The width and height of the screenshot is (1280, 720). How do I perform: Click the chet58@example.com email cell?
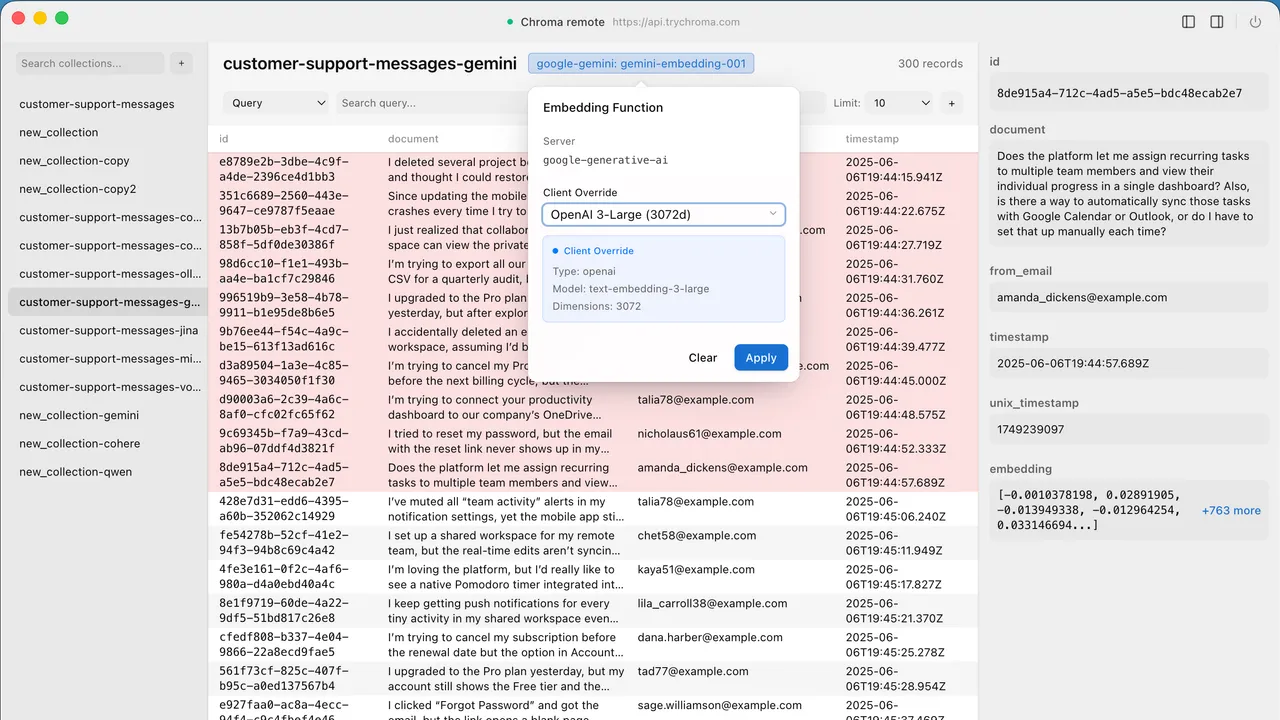696,536
